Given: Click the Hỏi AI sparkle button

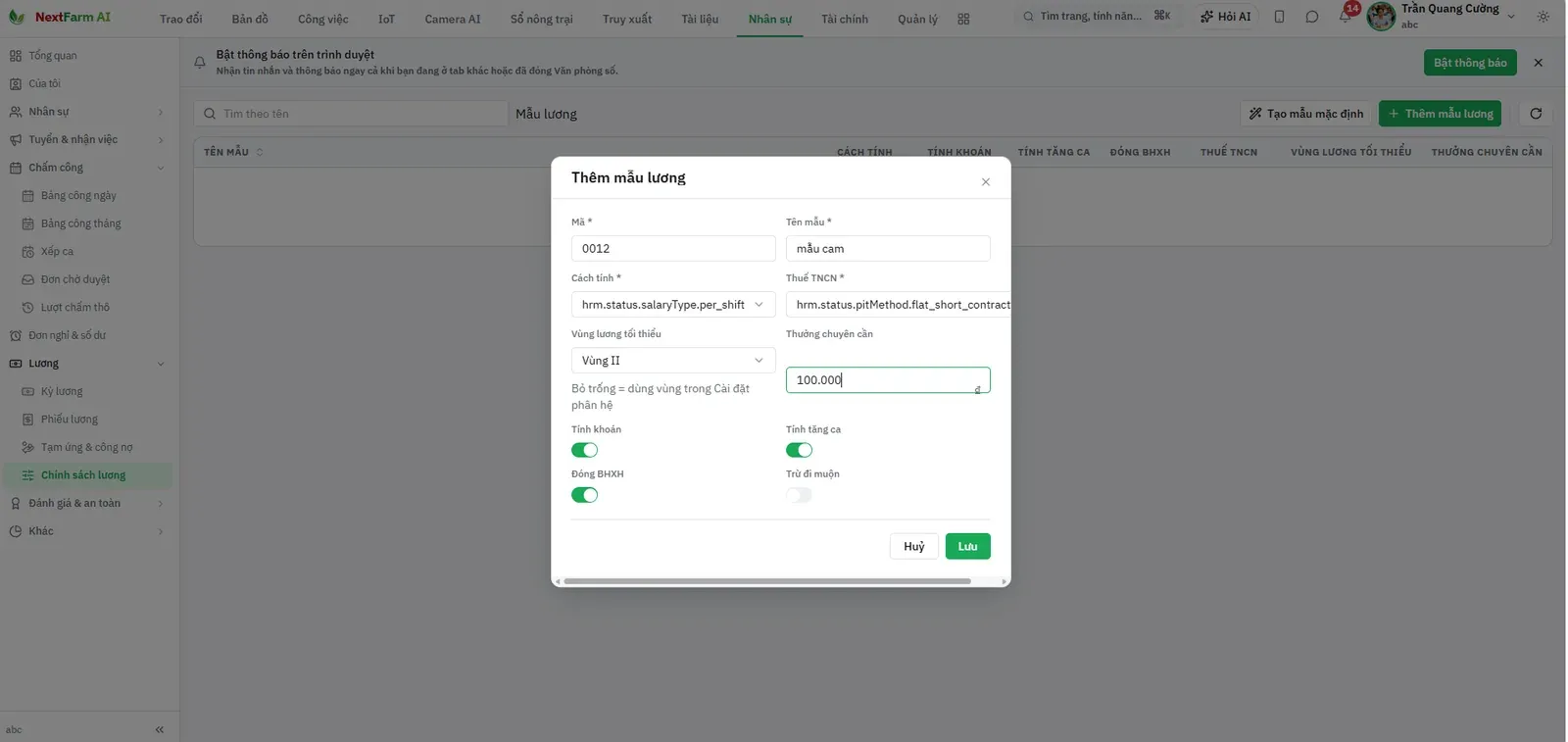Looking at the screenshot, I should coord(1226,17).
